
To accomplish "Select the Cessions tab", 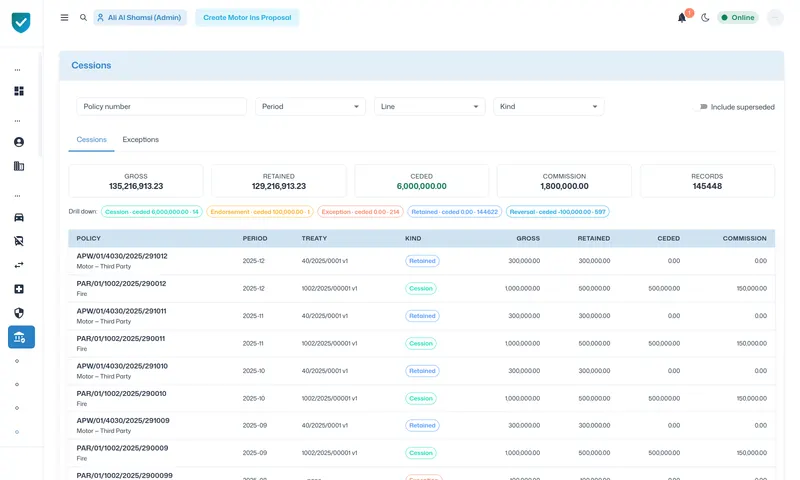I will pyautogui.click(x=91, y=140).
